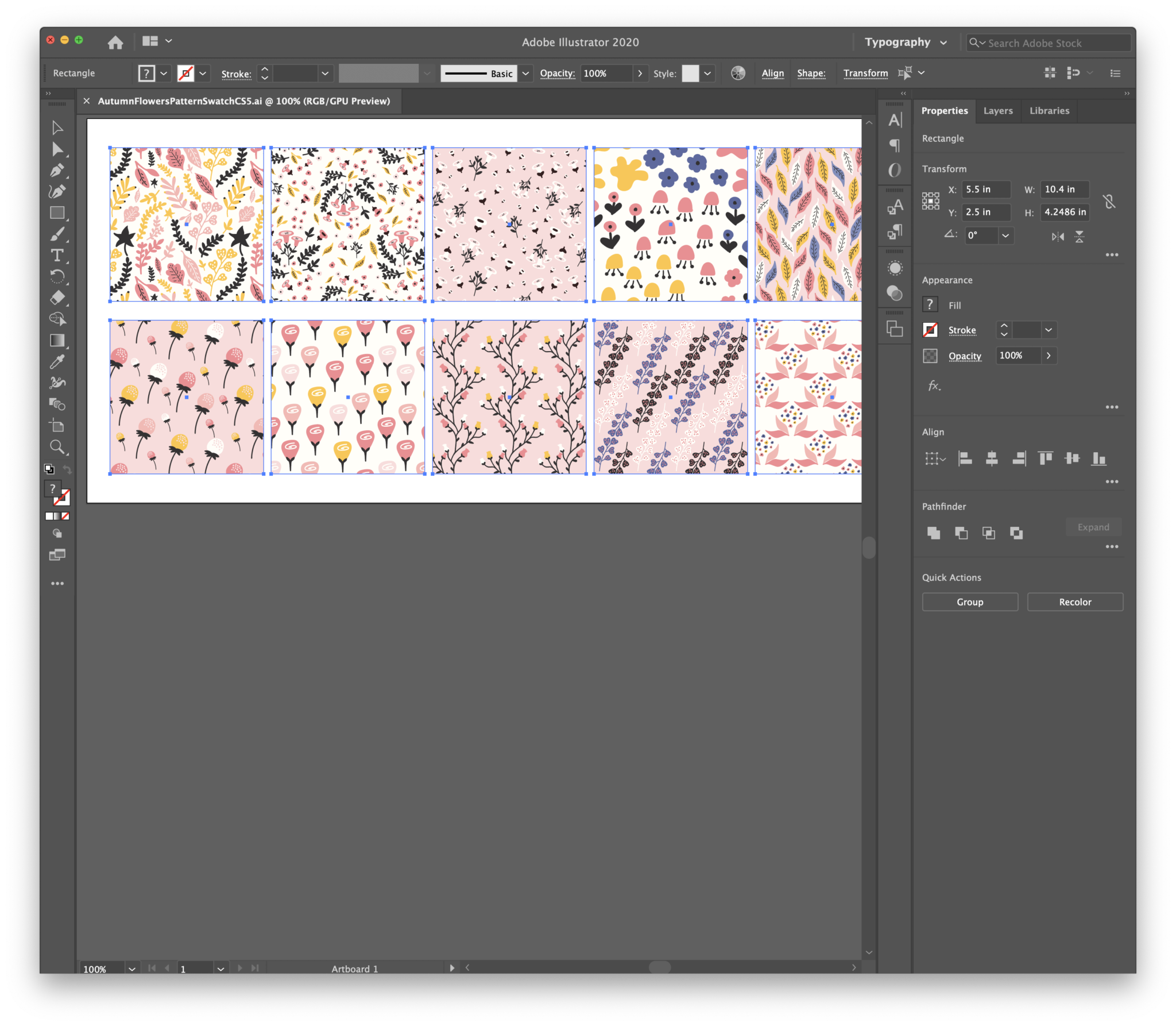This screenshot has height=1026, width=1176.
Task: Click the Fill swatch in Appearance
Action: coord(930,304)
